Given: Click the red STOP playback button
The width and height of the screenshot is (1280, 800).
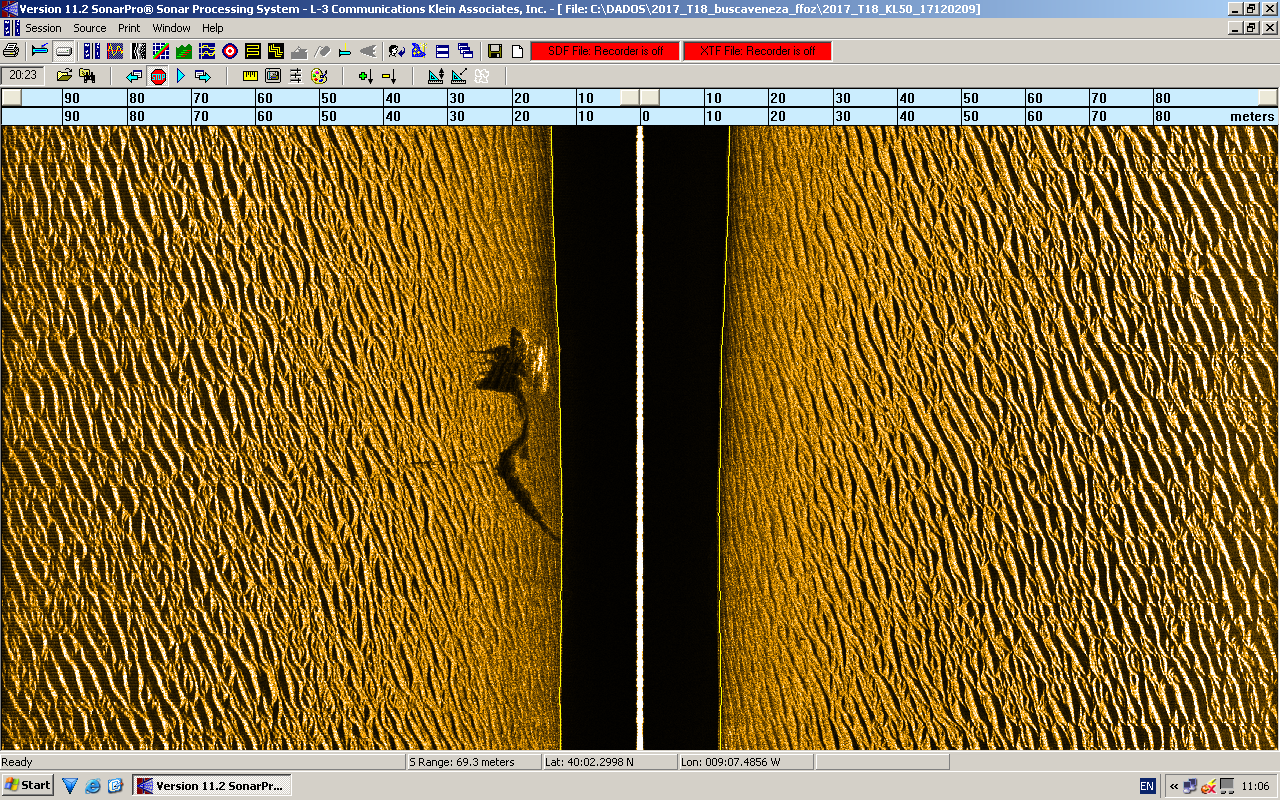Looking at the screenshot, I should click(x=158, y=76).
